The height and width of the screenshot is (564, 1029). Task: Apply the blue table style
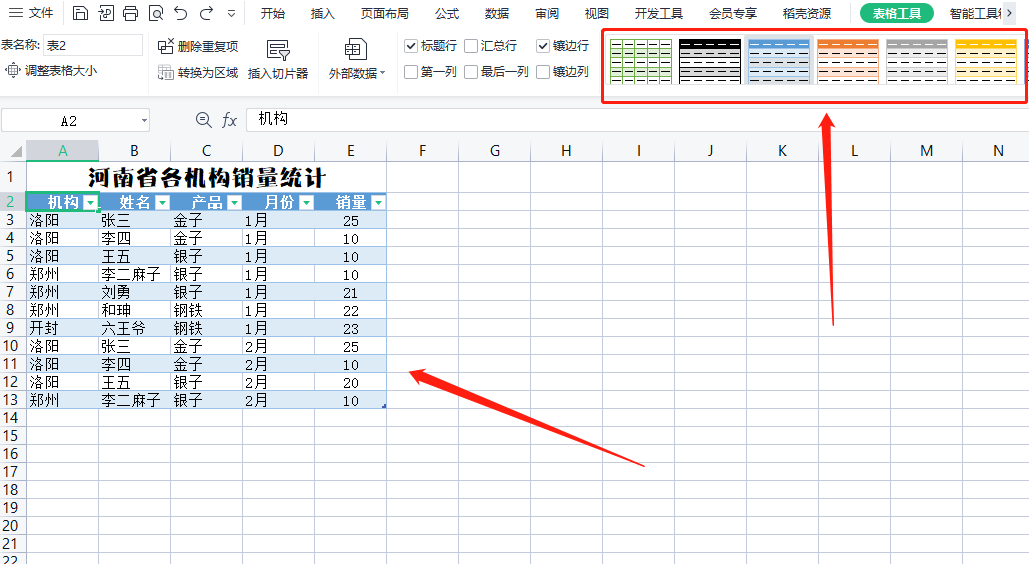pos(779,60)
